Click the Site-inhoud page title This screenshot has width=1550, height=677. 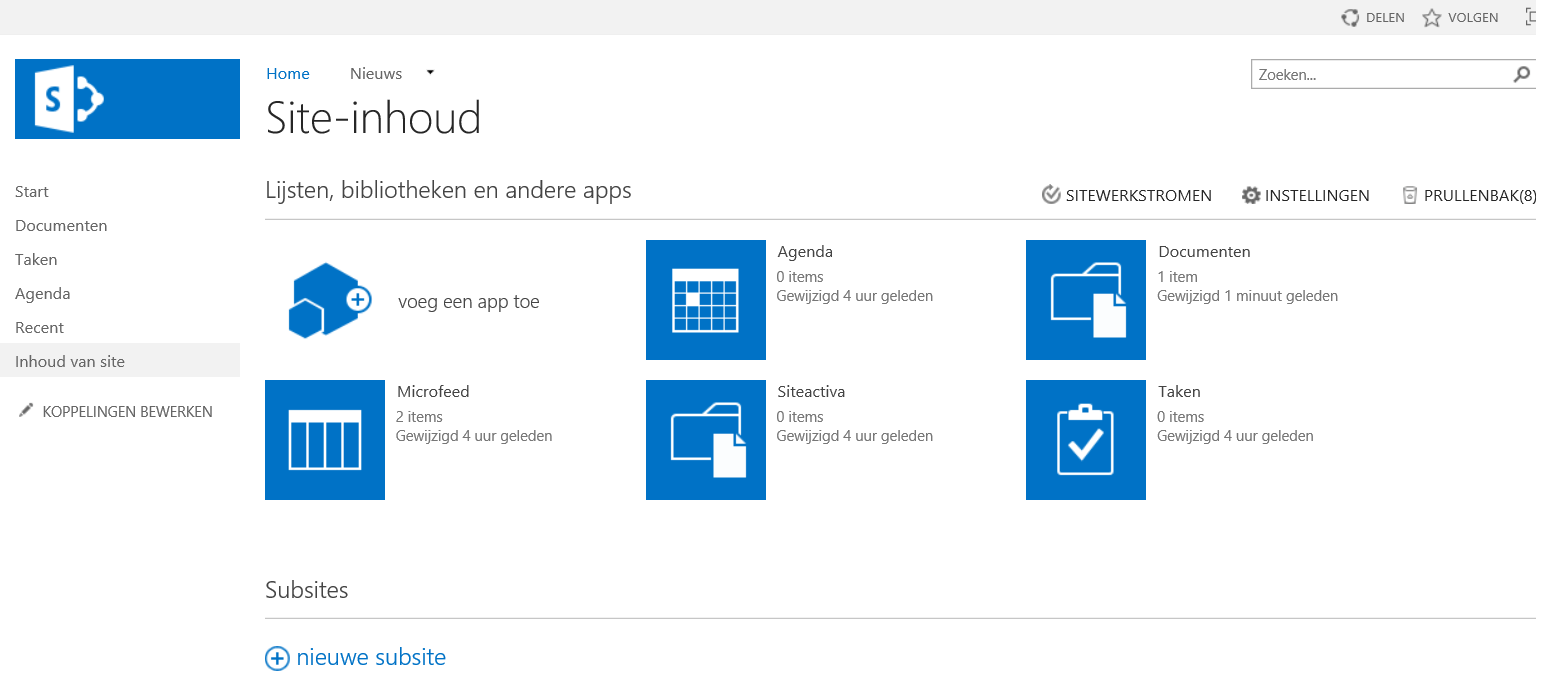tap(373, 118)
